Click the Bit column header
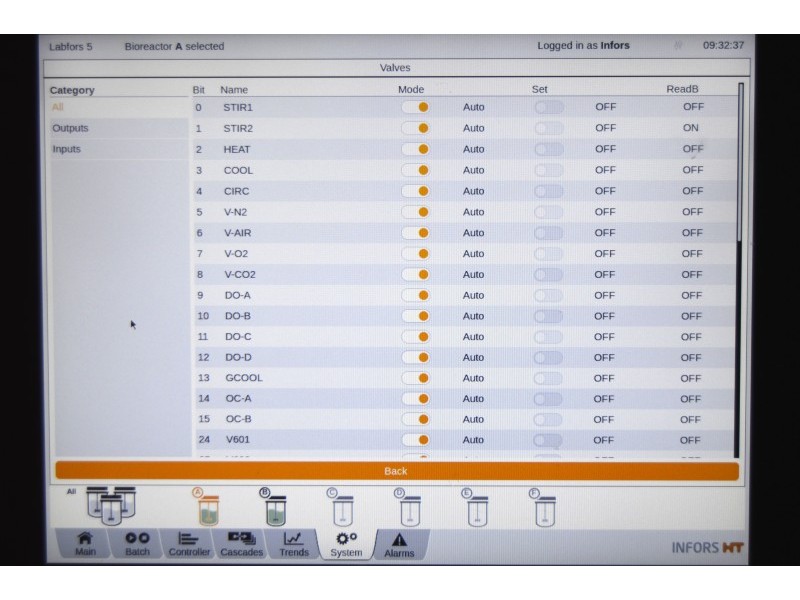The height and width of the screenshot is (600, 800). tap(198, 90)
